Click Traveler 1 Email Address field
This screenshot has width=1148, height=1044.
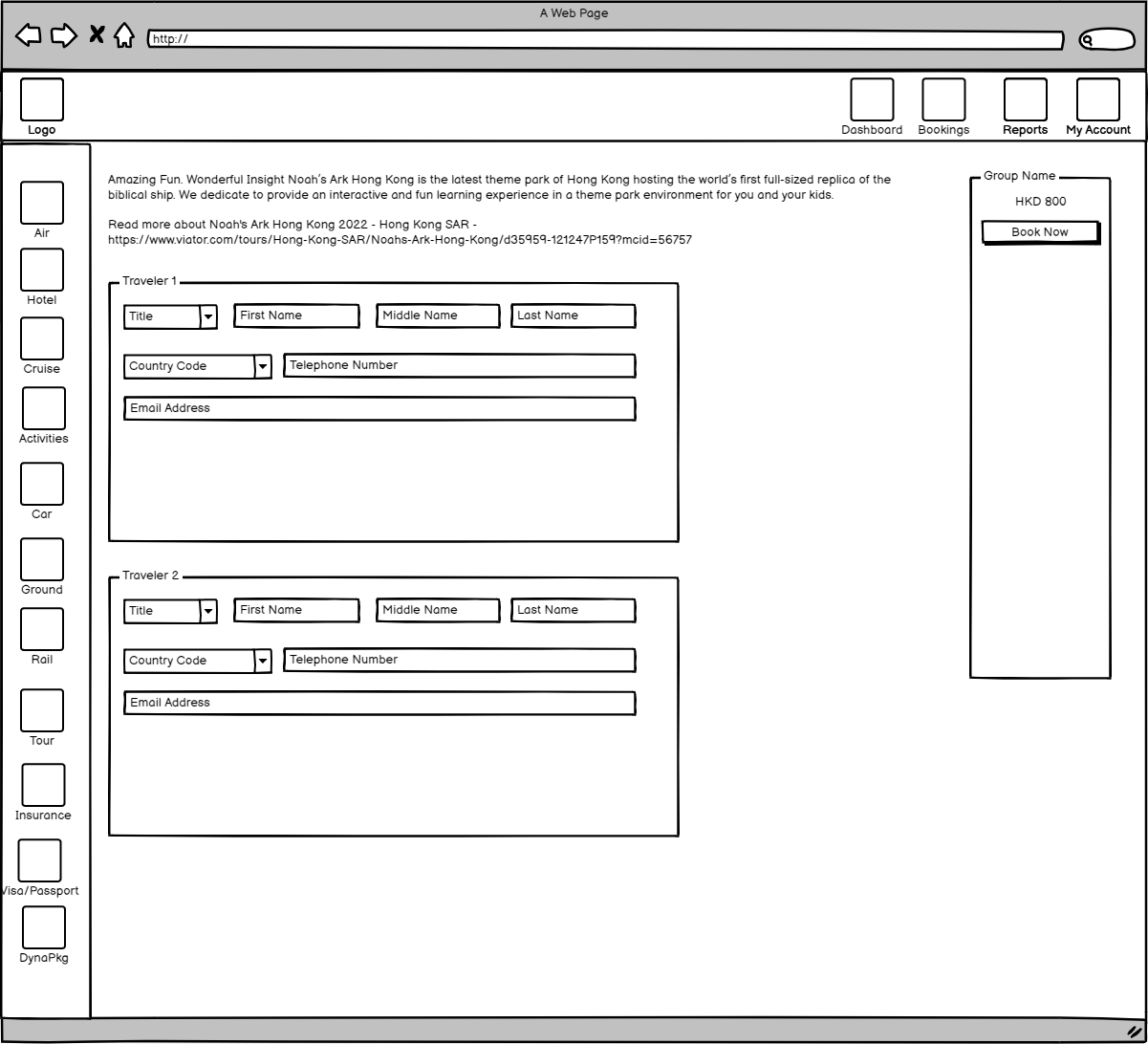[379, 409]
